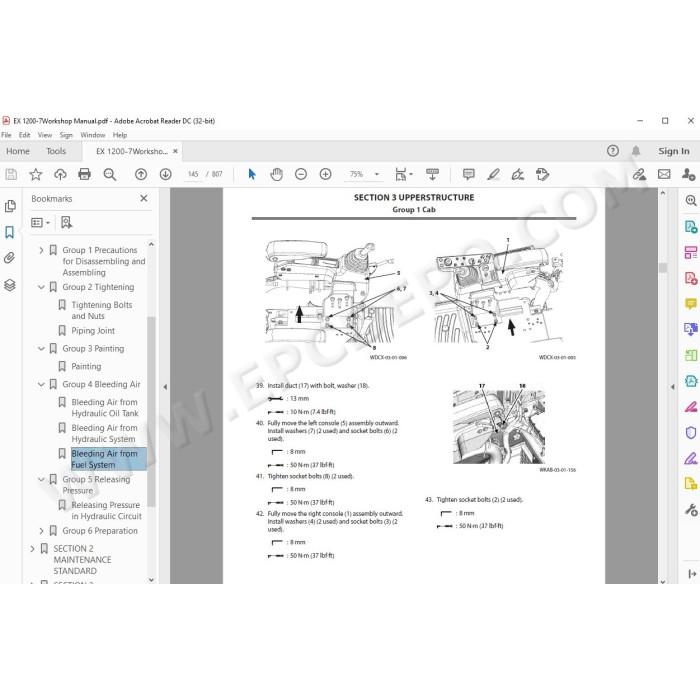Expand SECTION 2 MAINTENANCE STANDARD bookmark

[x=32, y=549]
